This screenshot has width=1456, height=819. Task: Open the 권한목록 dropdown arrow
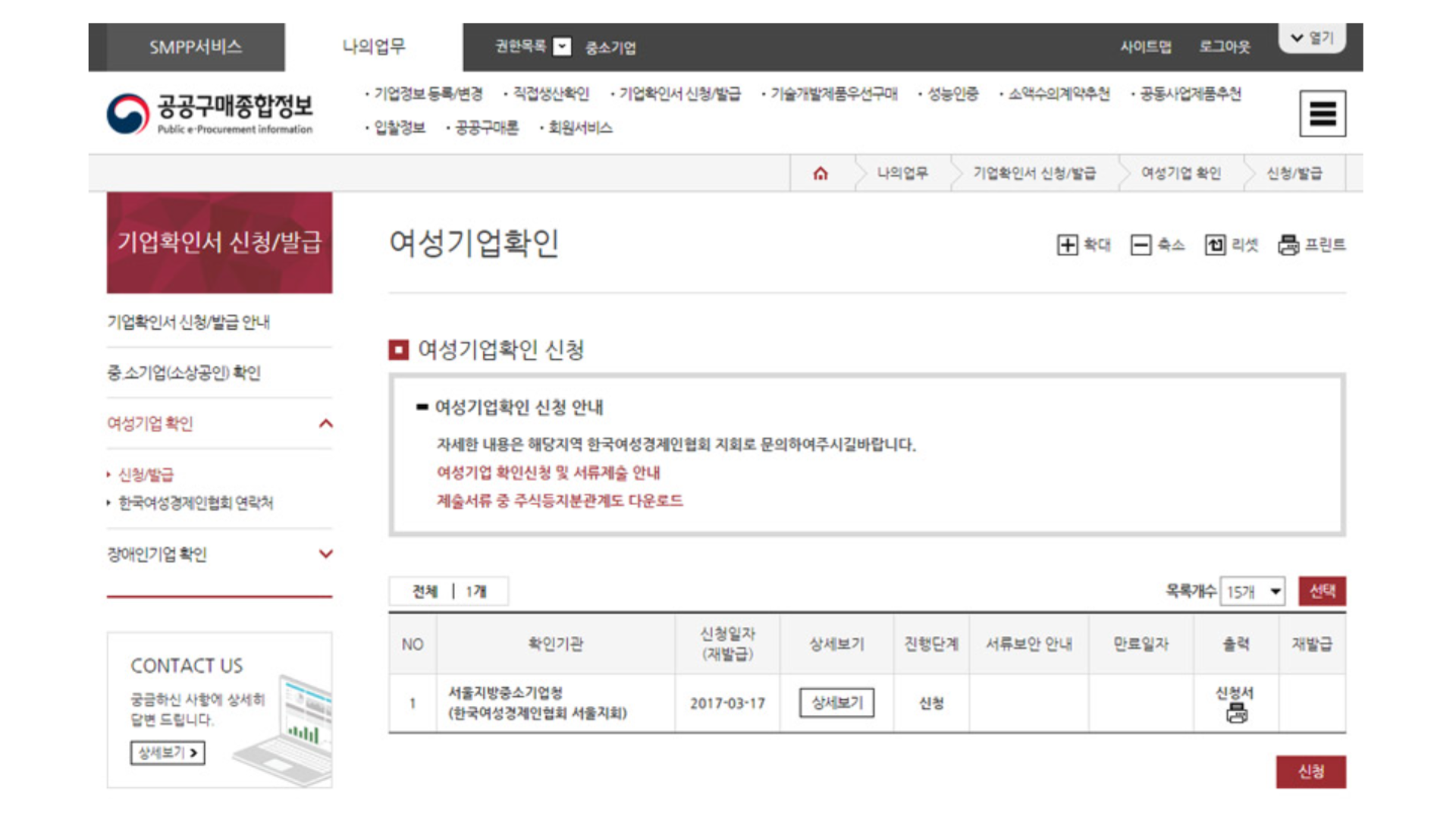(562, 47)
